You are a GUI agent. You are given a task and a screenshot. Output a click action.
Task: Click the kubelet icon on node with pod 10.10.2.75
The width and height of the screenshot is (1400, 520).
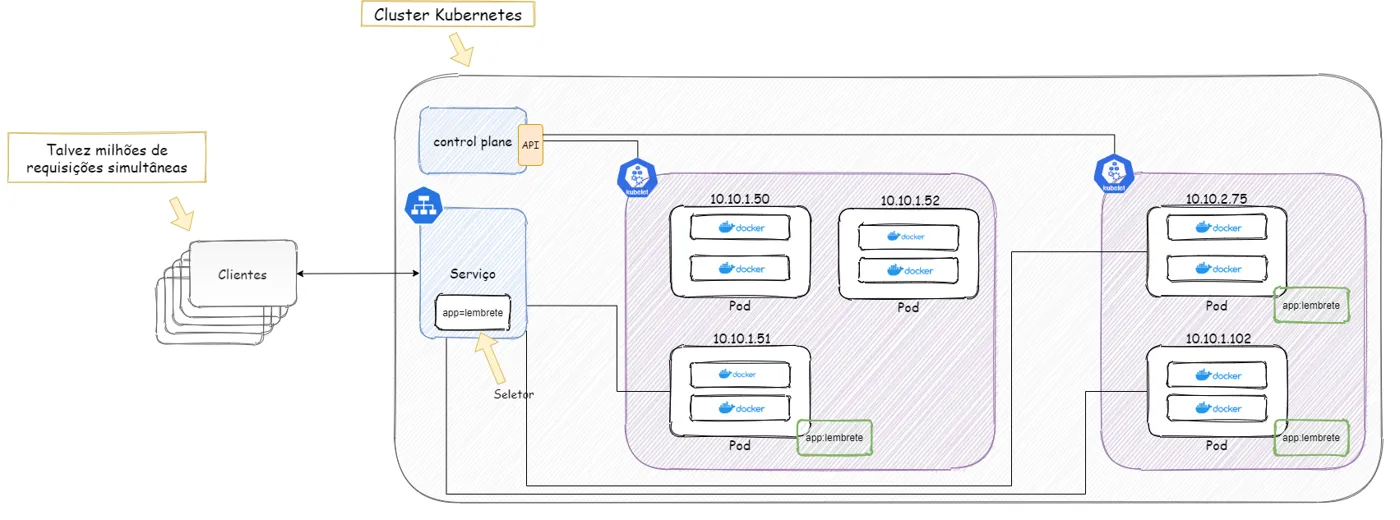tap(1113, 174)
